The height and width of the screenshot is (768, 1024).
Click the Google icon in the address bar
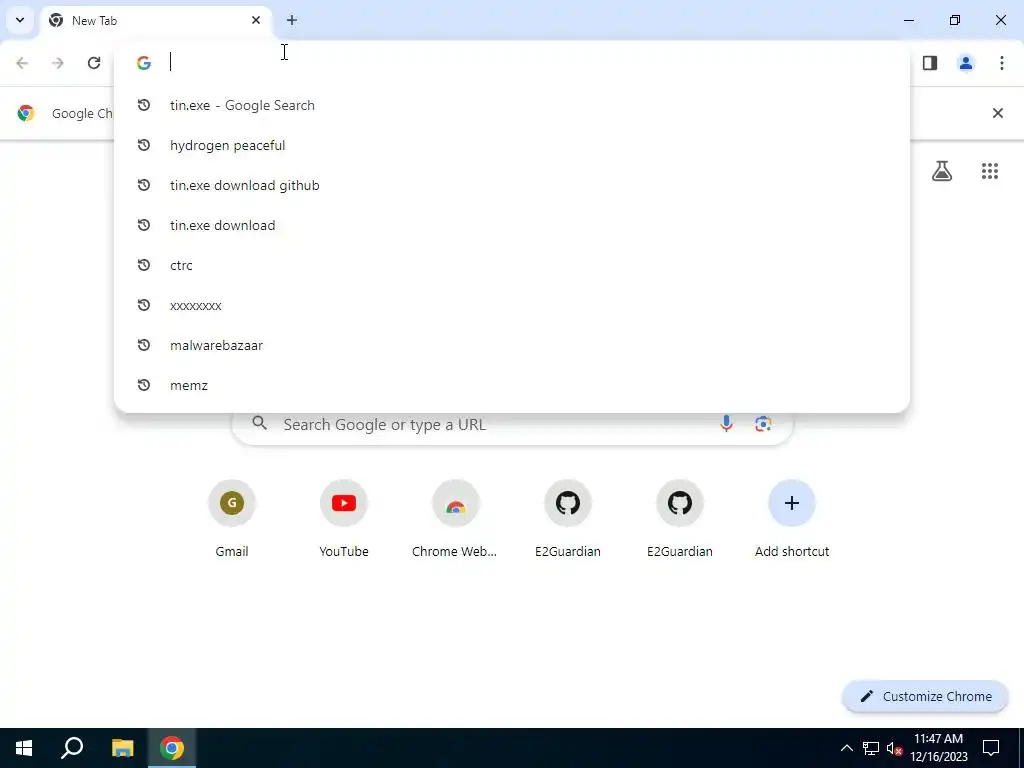[144, 63]
